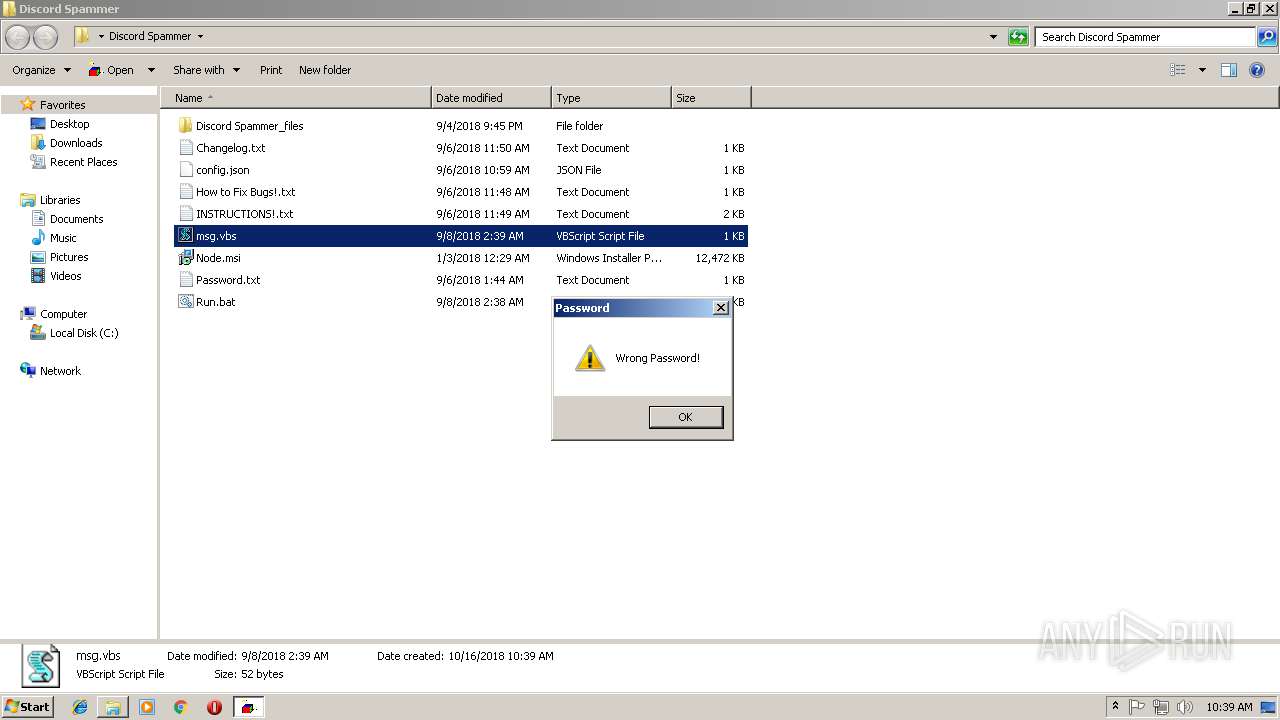
Task: Open Local Disk (C:)
Action: 84,333
